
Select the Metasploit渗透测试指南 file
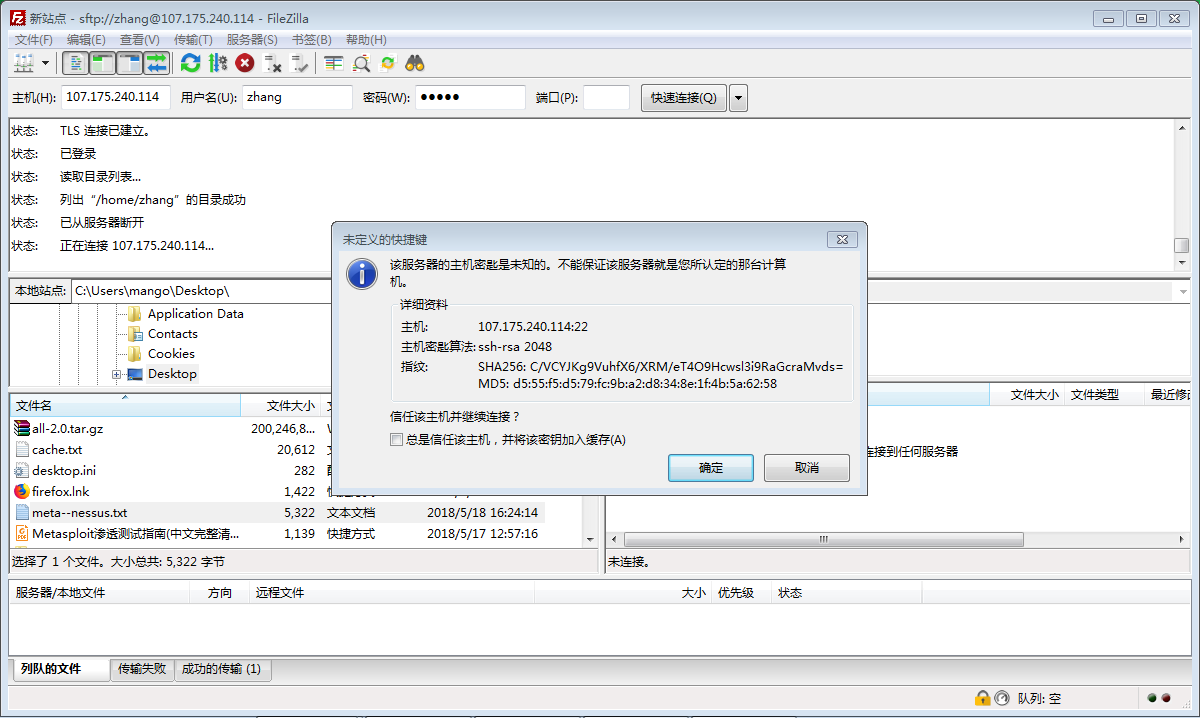[135, 534]
